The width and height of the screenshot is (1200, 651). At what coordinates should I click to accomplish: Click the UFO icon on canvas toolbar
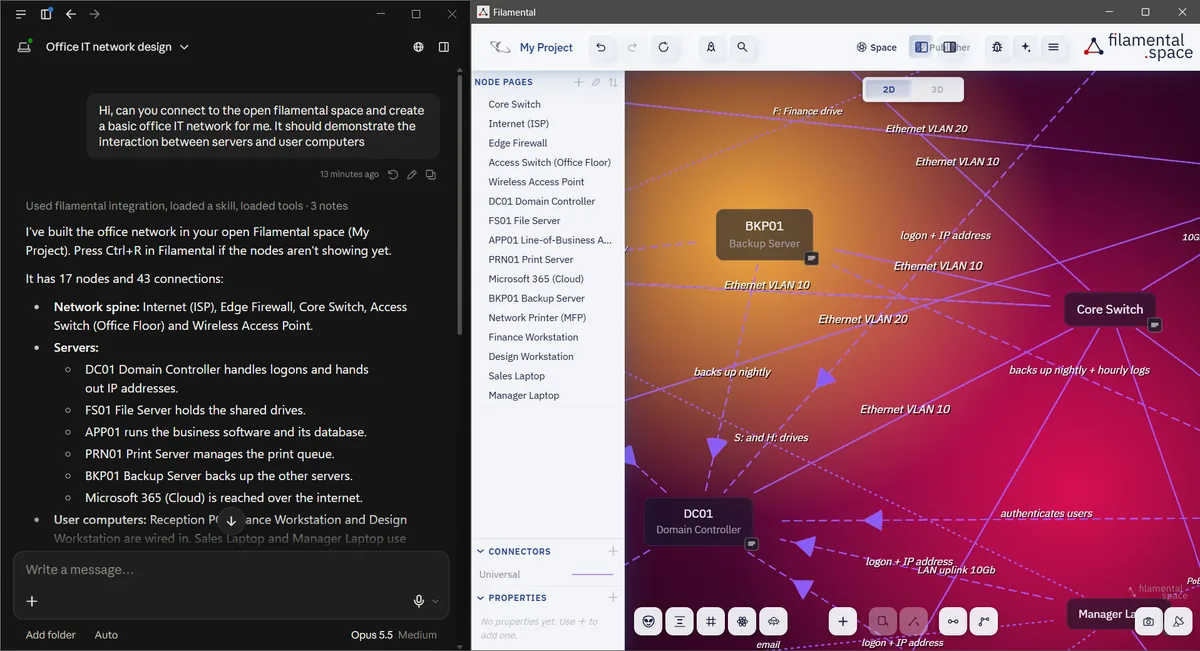point(773,621)
